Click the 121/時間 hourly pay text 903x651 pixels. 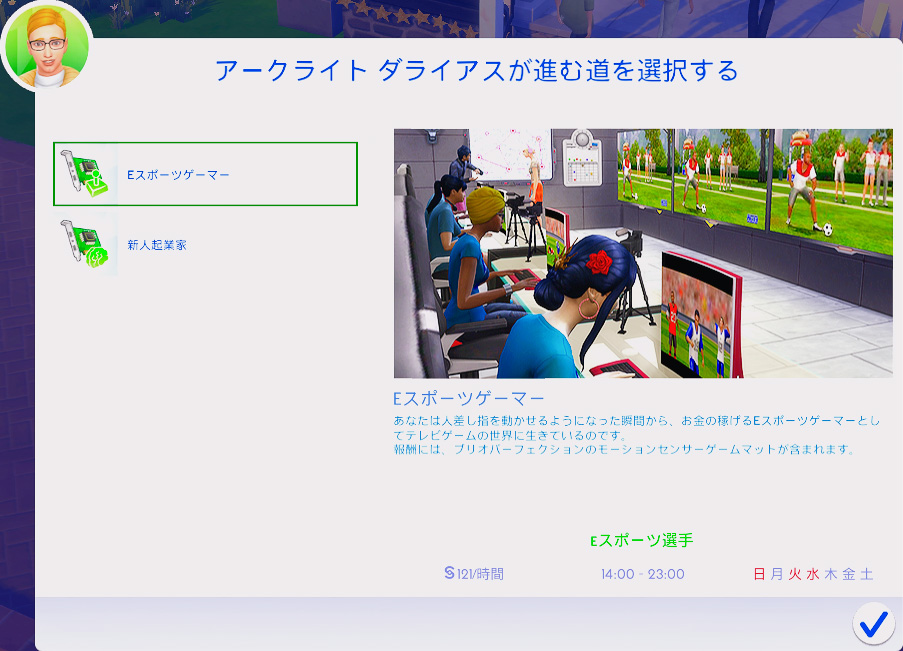(x=480, y=574)
